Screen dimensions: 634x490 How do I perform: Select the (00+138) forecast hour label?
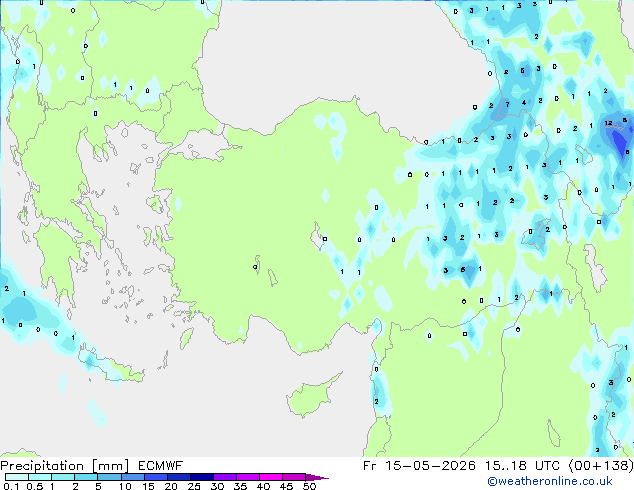click(x=601, y=466)
